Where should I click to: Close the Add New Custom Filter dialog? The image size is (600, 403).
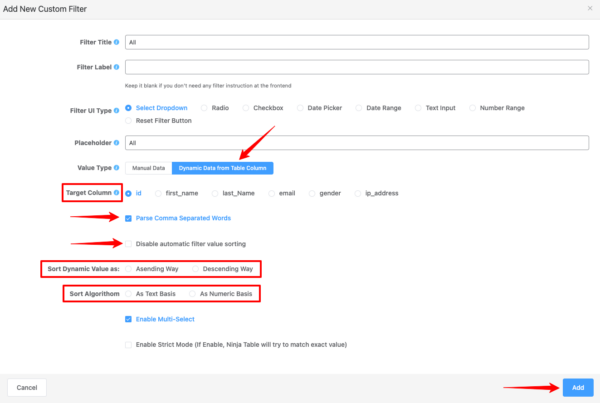tap(590, 8)
